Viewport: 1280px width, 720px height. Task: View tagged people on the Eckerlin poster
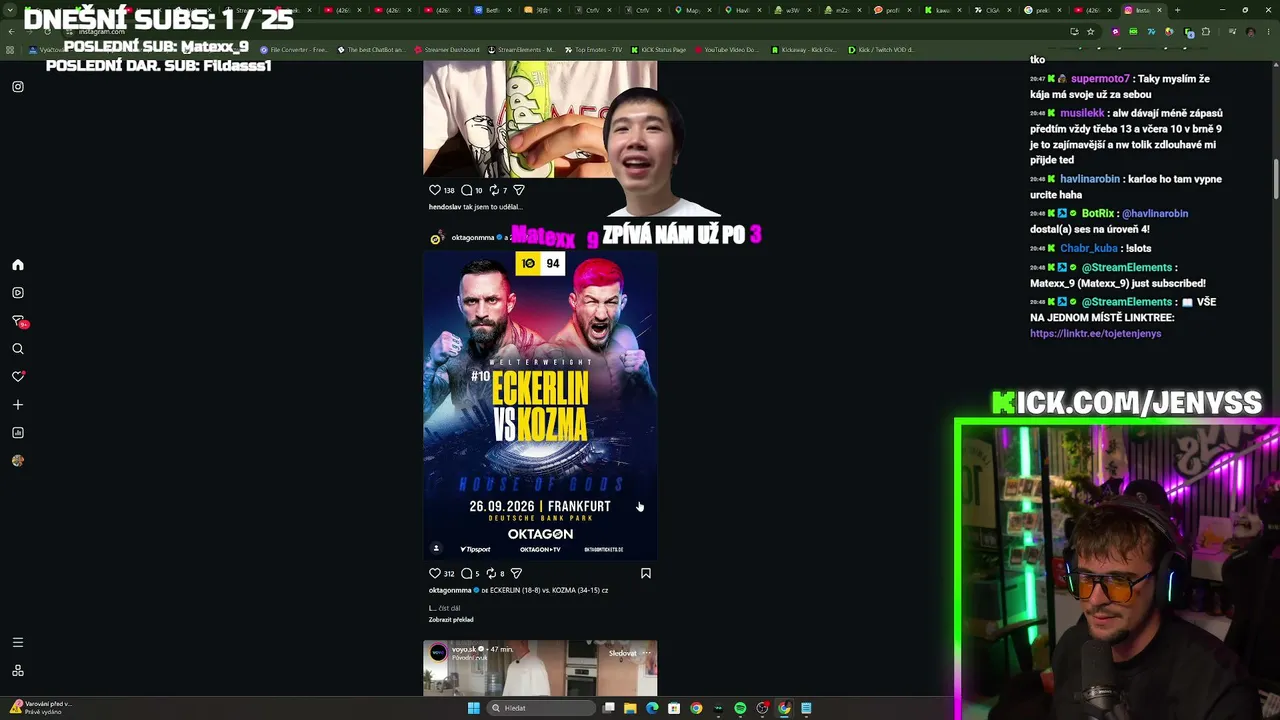tap(436, 548)
